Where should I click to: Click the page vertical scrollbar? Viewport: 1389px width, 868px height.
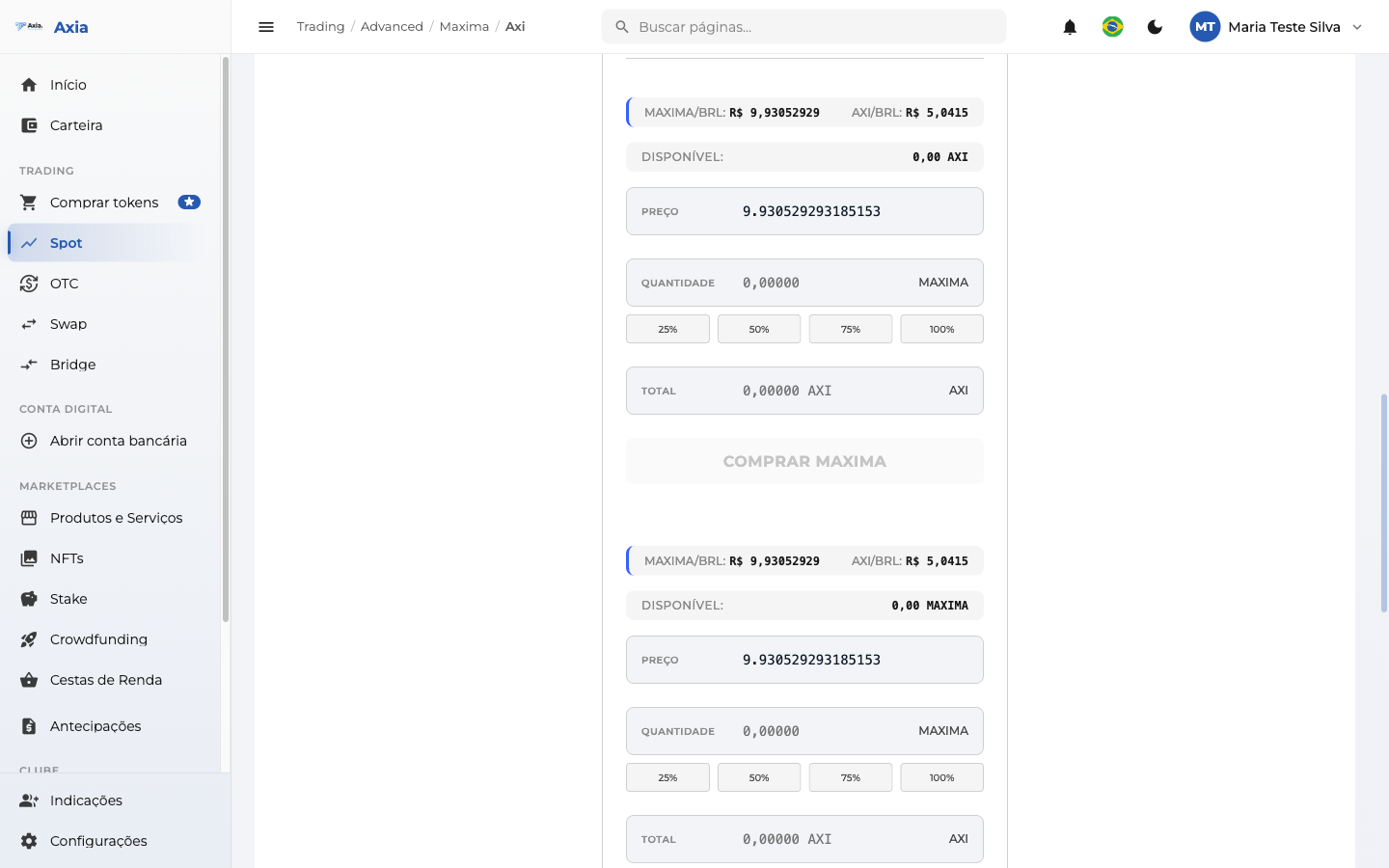coord(1384,502)
